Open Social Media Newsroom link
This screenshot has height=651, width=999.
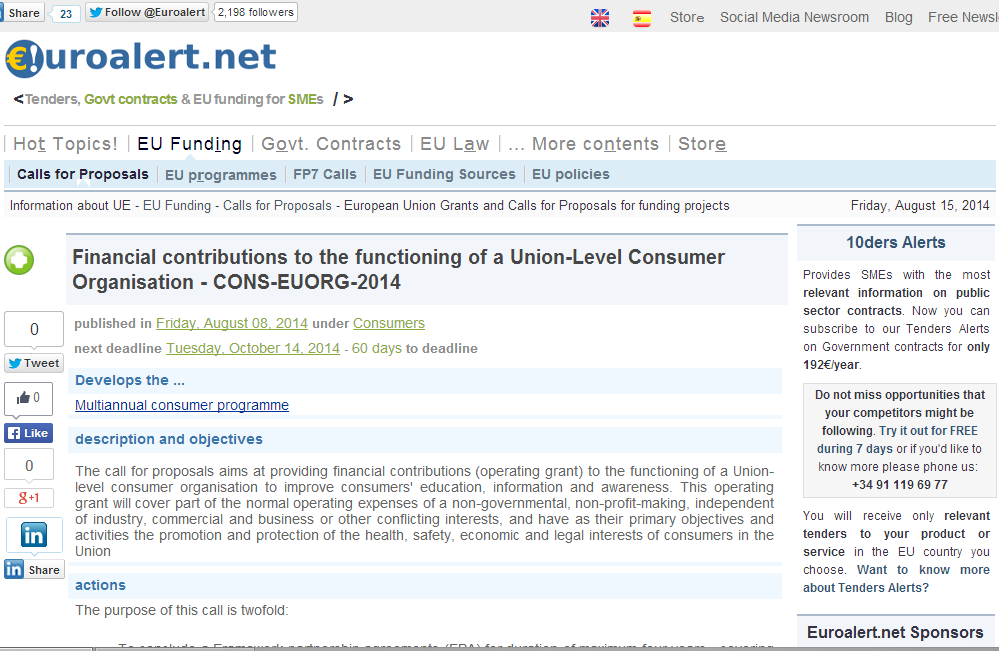point(794,17)
